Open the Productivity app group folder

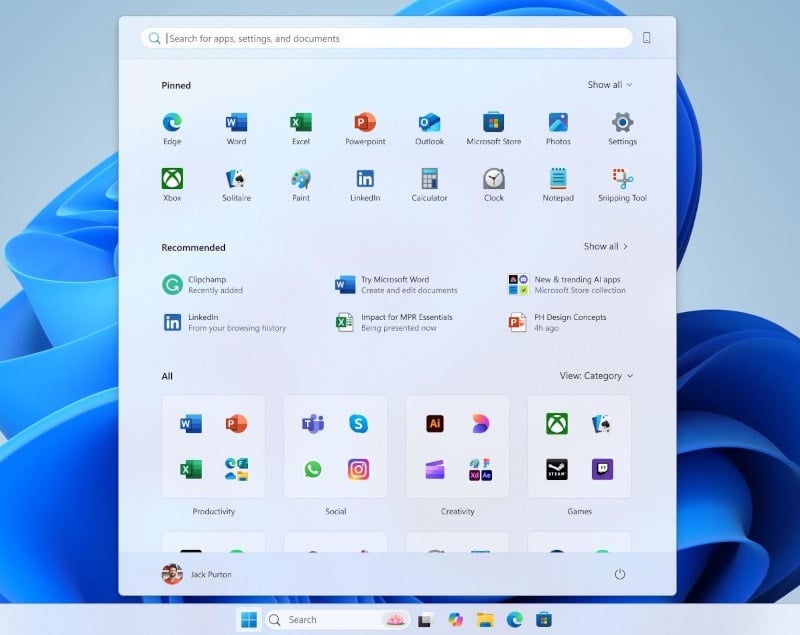[x=213, y=446]
